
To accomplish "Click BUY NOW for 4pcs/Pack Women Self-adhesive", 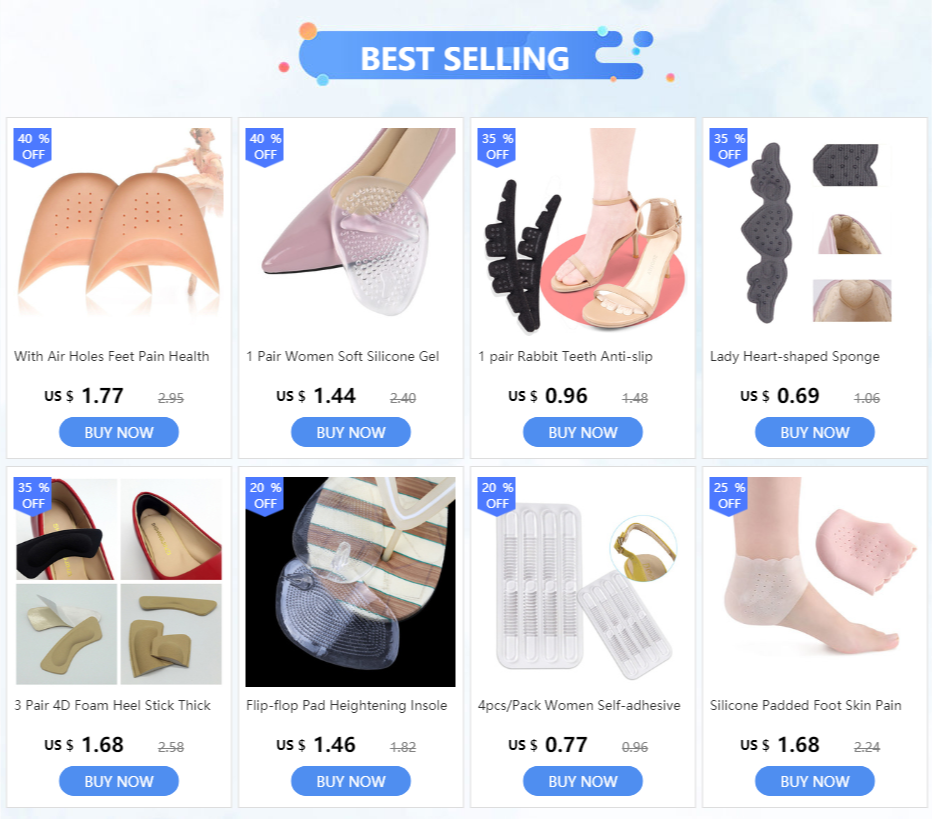I will click(582, 781).
